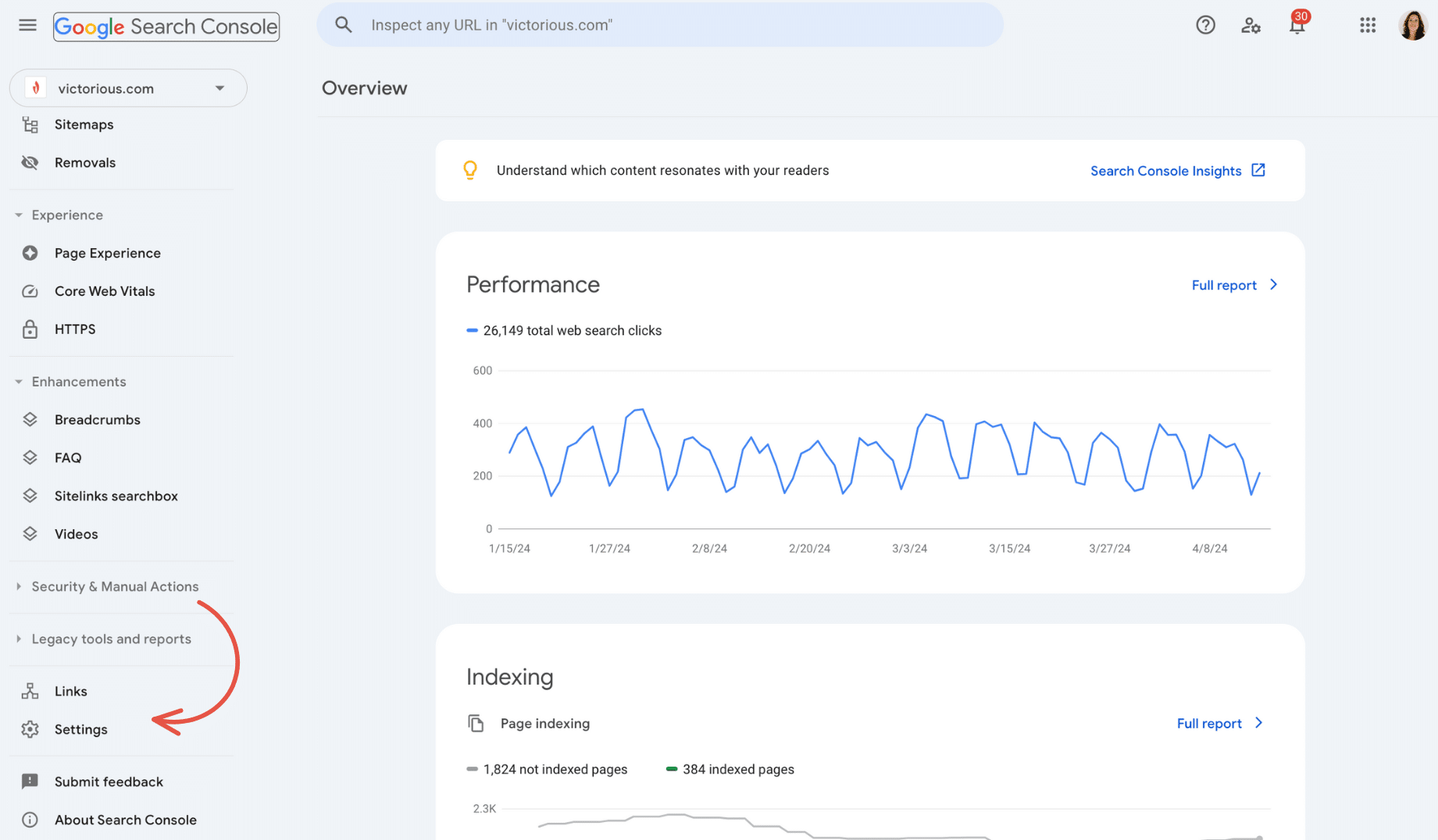Collapse the Experience section
1438x840 pixels.
pyautogui.click(x=19, y=215)
